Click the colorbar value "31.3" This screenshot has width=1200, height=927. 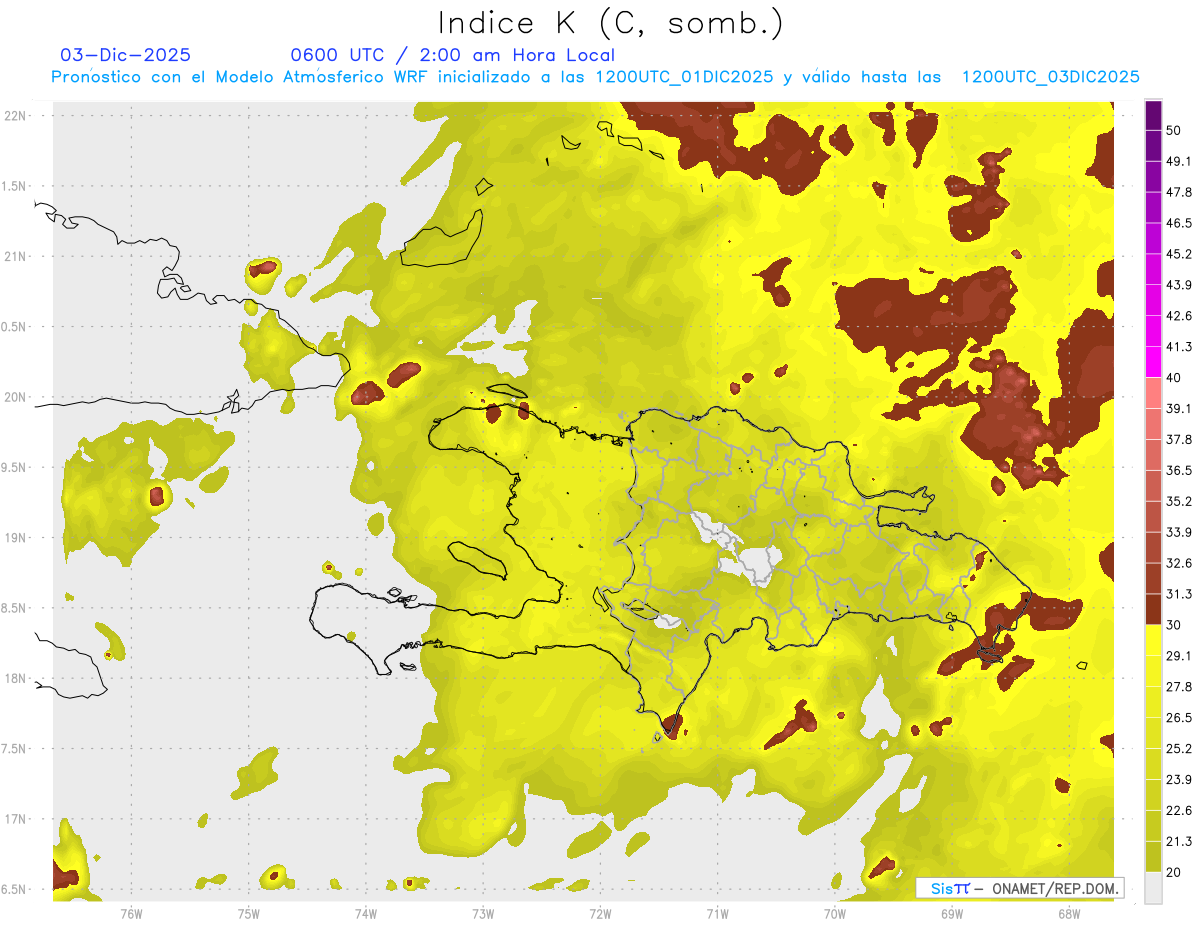tap(1179, 594)
